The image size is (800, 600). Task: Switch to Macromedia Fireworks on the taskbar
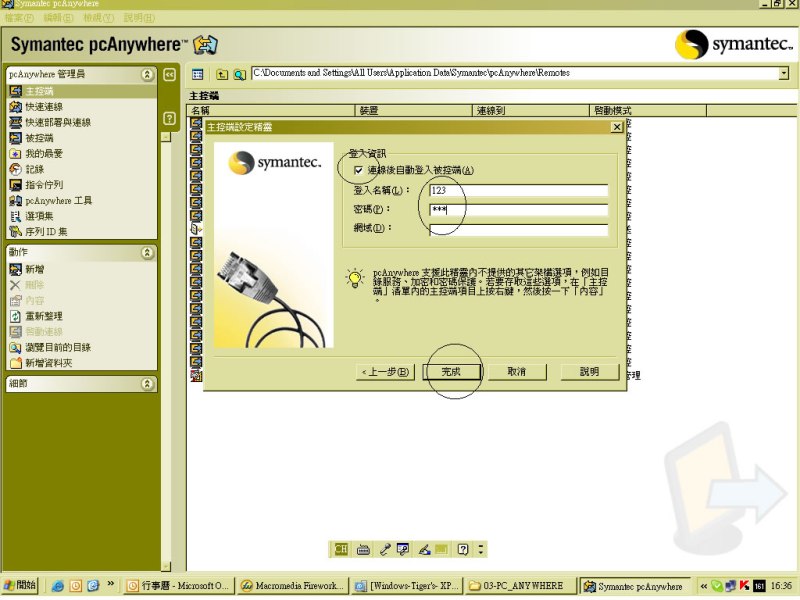point(293,586)
